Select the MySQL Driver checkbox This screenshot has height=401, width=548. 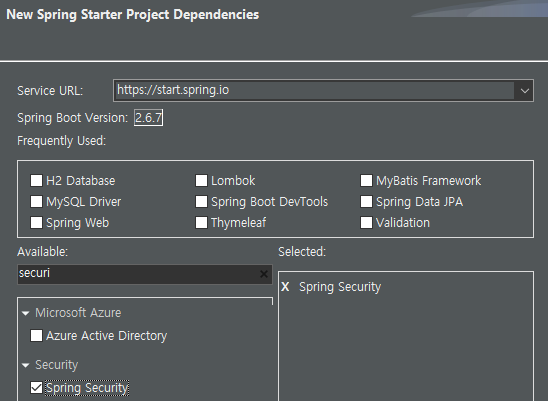(36, 202)
